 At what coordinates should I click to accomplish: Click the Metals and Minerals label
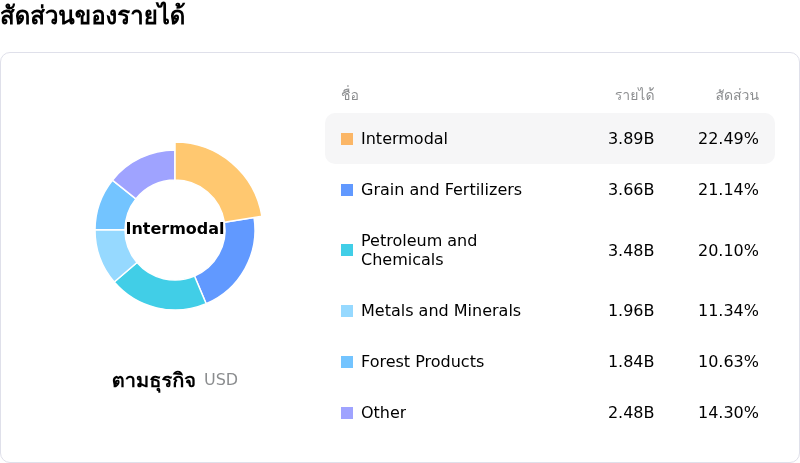coord(441,311)
